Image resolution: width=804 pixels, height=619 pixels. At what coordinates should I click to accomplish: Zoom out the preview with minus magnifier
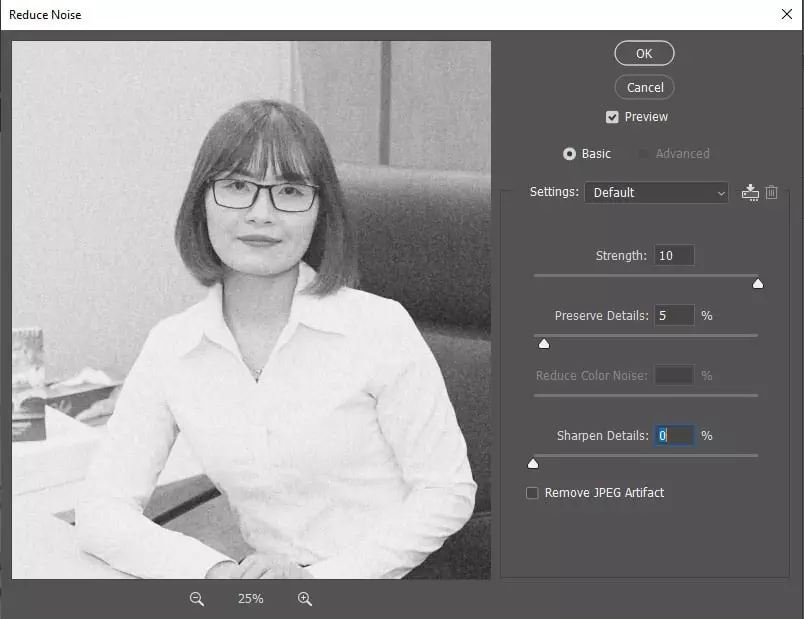pos(197,598)
